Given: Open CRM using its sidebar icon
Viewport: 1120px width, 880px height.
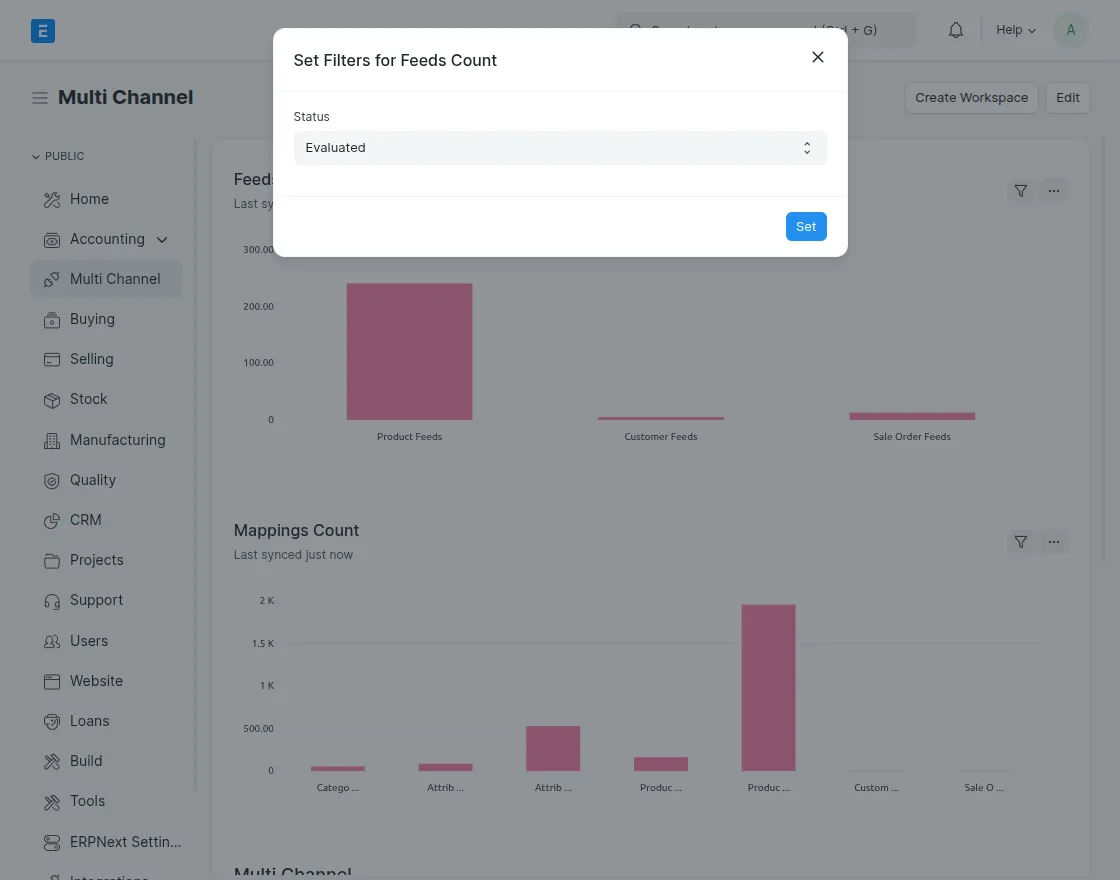Looking at the screenshot, I should point(52,520).
